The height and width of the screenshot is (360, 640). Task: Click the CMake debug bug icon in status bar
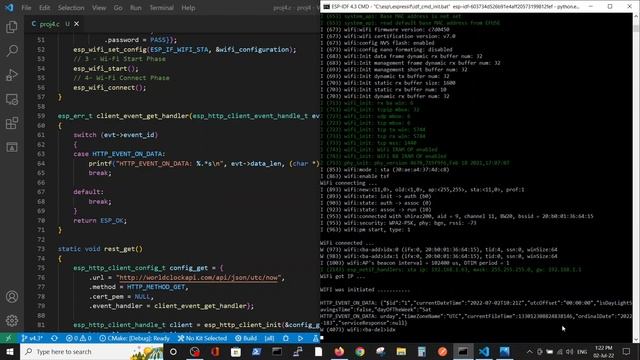click(x=286, y=338)
